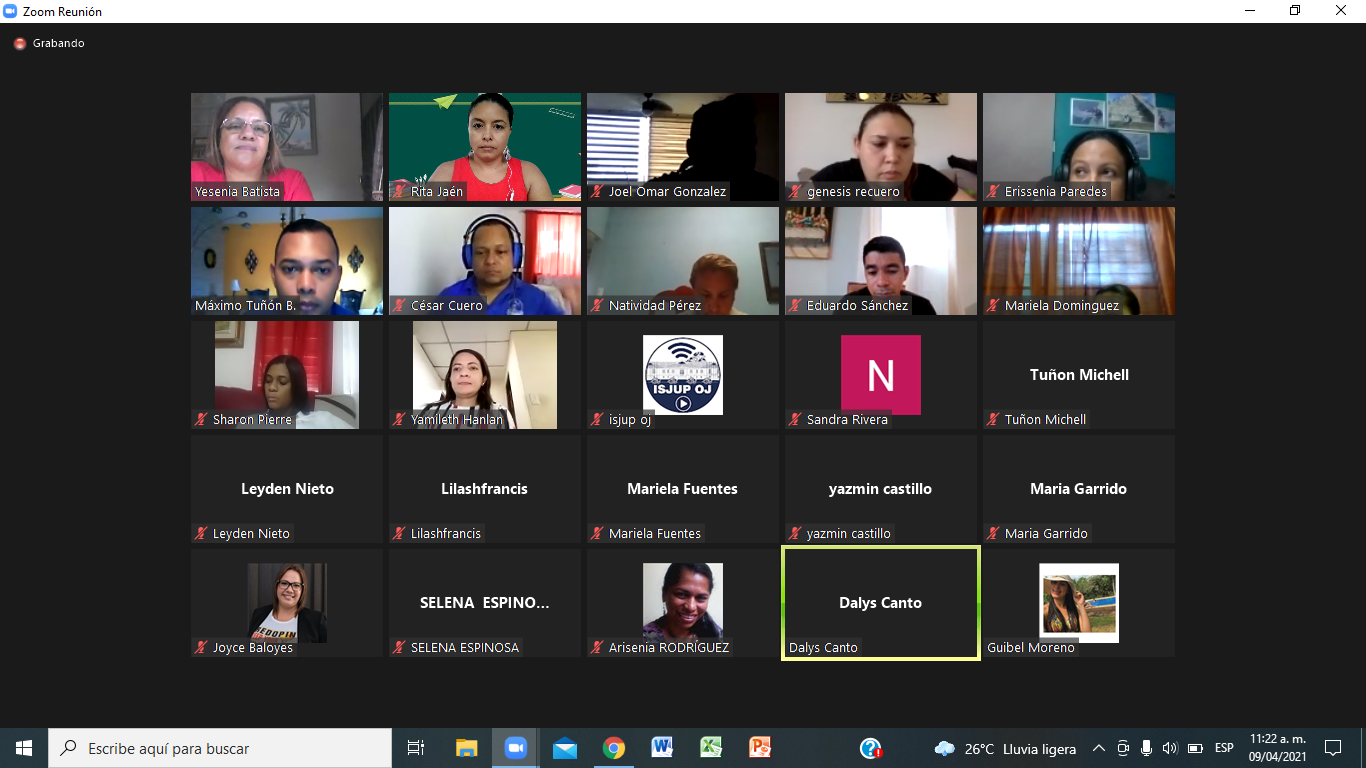Select the Mariela Fuentes participant tile

(683, 489)
